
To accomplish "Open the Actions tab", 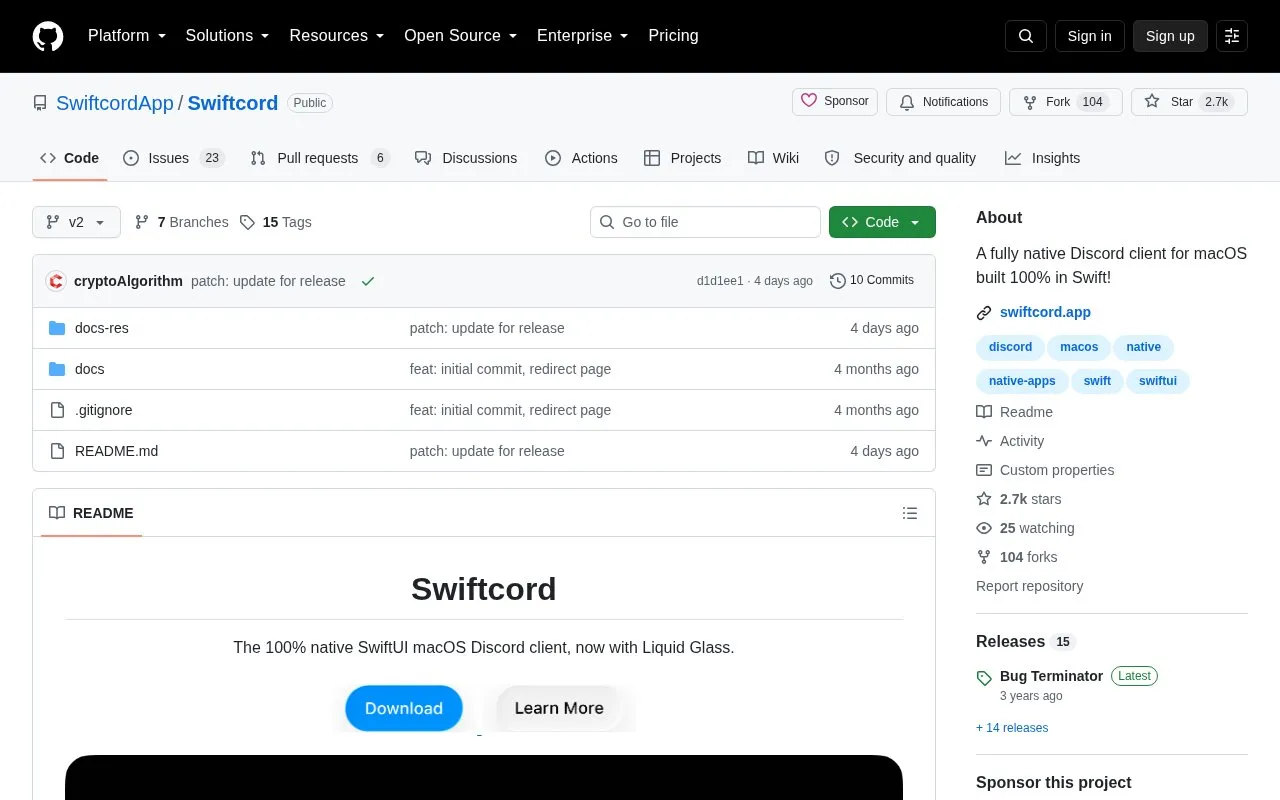I will (x=581, y=158).
